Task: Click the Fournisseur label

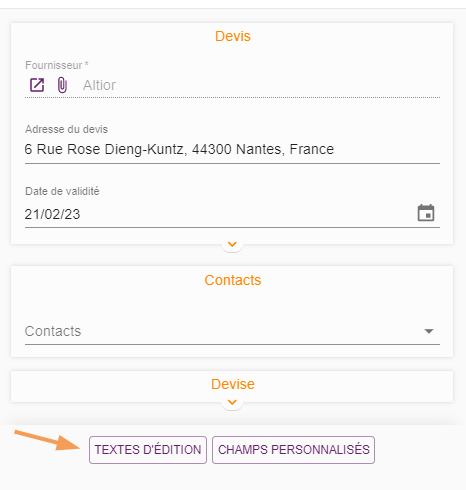Action: [x=57, y=65]
